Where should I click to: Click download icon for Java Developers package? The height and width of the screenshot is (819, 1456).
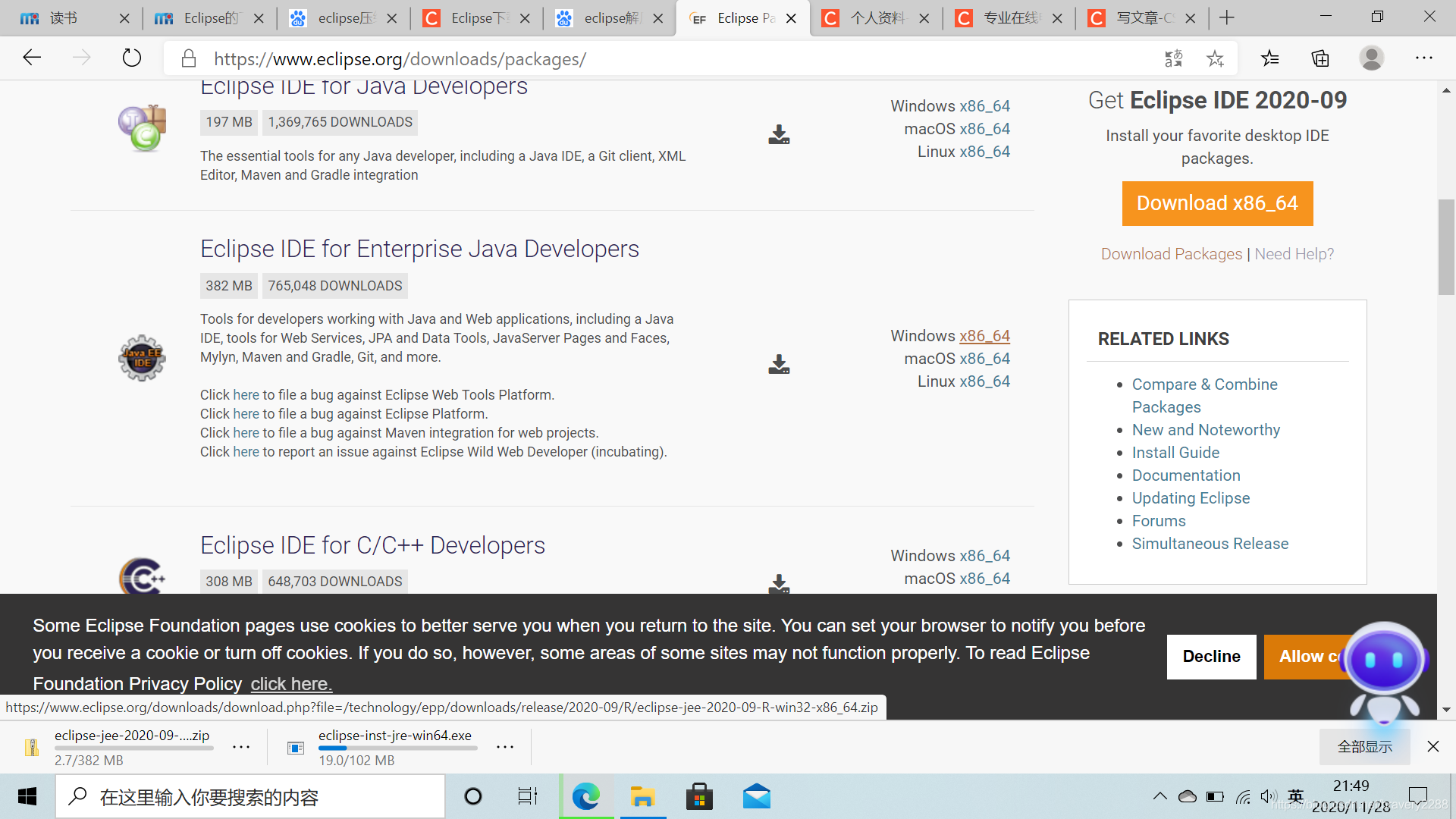click(x=779, y=135)
